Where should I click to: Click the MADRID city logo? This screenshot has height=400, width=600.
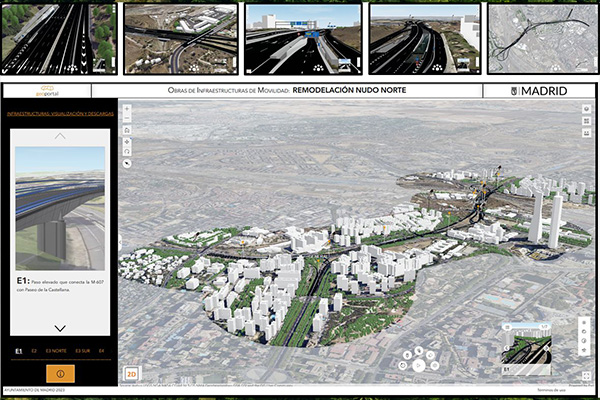pyautogui.click(x=538, y=91)
